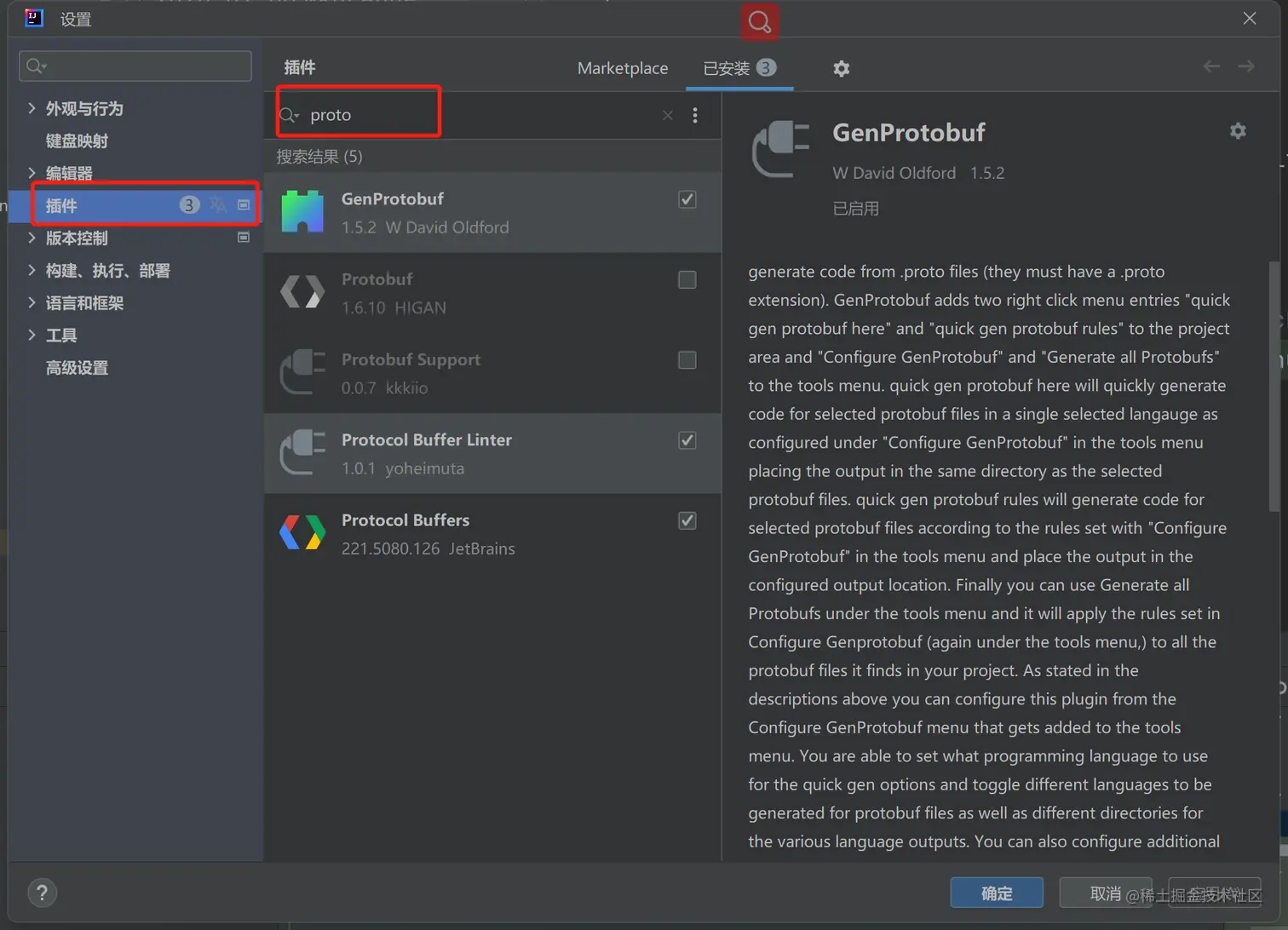Click the project-level icon beside 插件
This screenshot has height=930, width=1288.
coord(244,205)
